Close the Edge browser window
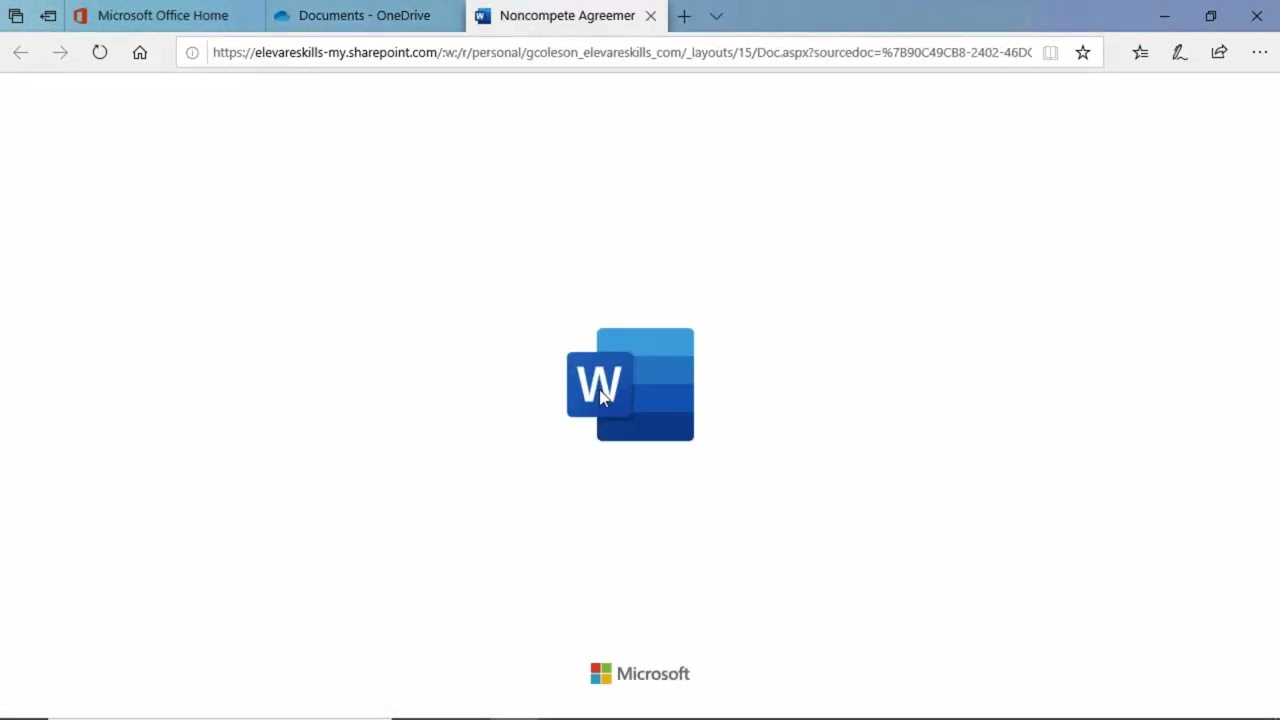Image resolution: width=1280 pixels, height=720 pixels. [1256, 16]
